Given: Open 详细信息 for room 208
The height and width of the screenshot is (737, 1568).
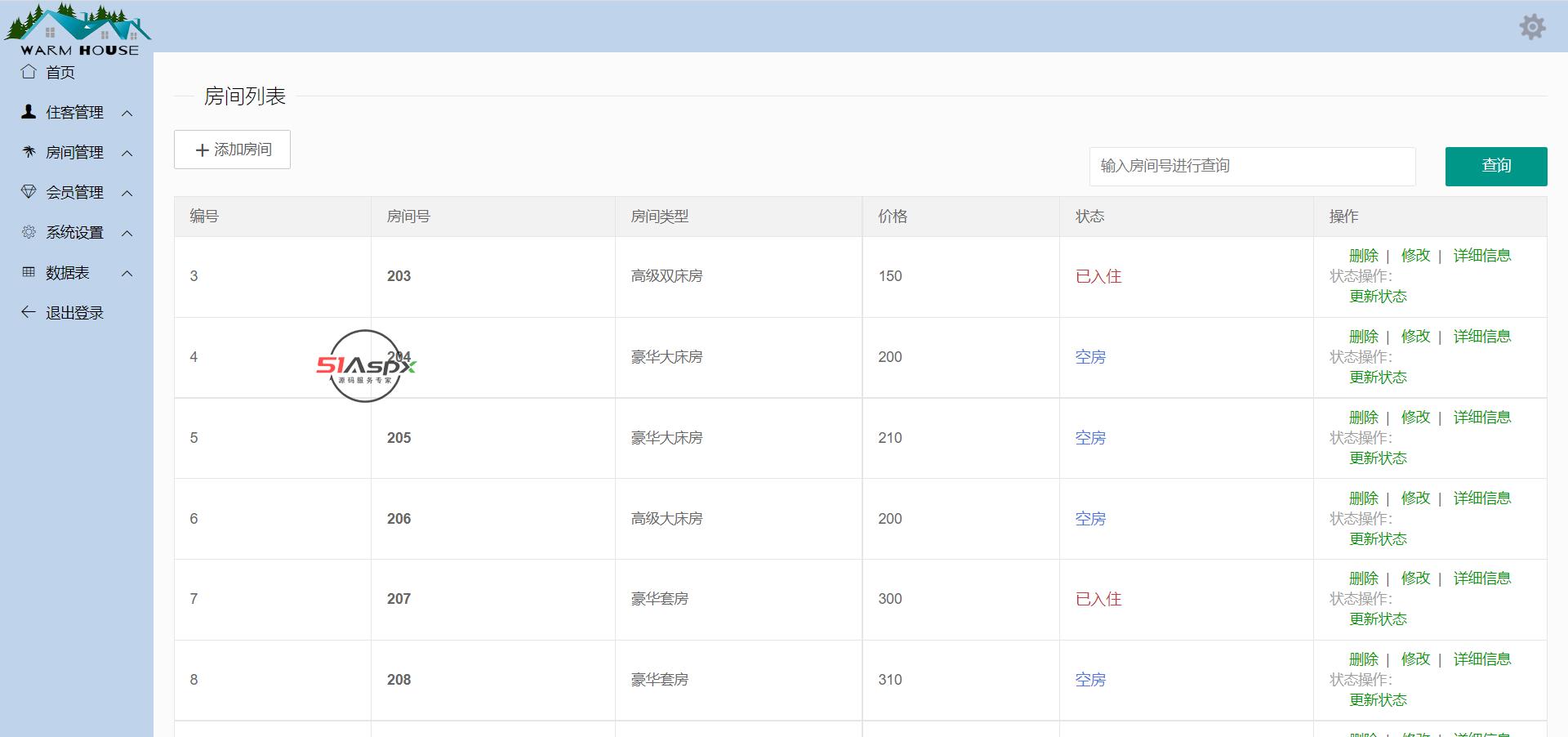Looking at the screenshot, I should 1482,659.
